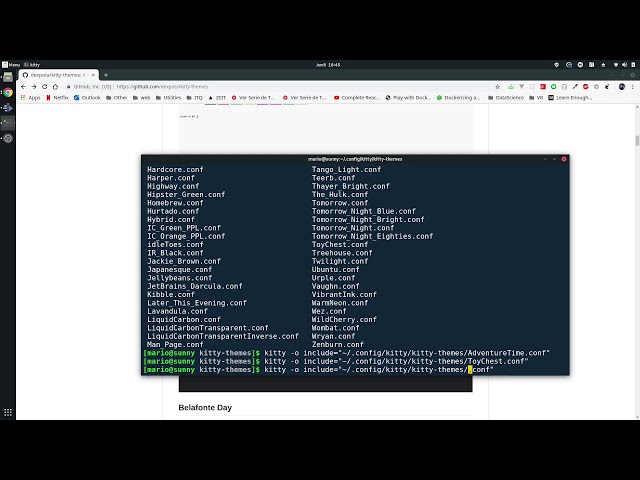Viewport: 640px width, 480px height.
Task: Click the battery indicator in top bar
Action: (x=633, y=64)
